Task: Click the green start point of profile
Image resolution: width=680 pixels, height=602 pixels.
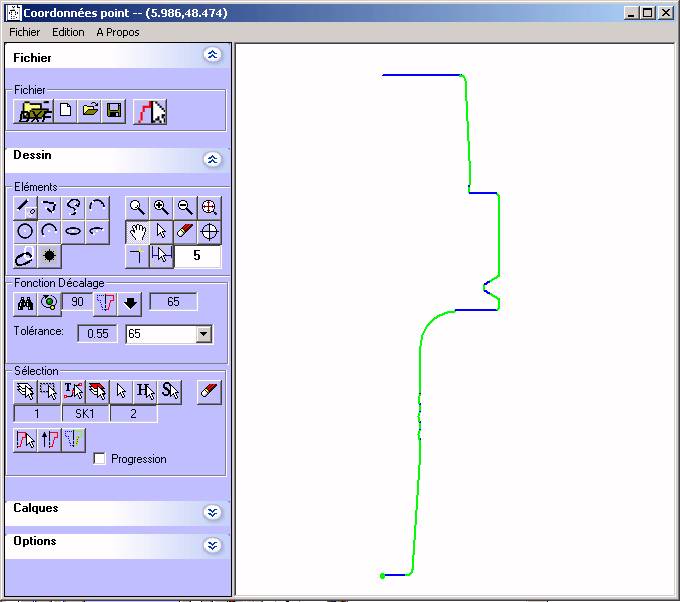Action: 382,576
